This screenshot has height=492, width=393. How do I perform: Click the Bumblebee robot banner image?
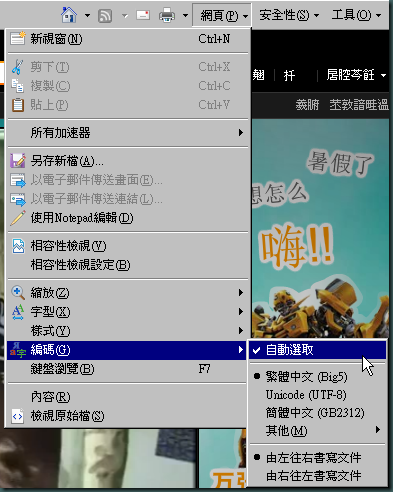(x=320, y=228)
